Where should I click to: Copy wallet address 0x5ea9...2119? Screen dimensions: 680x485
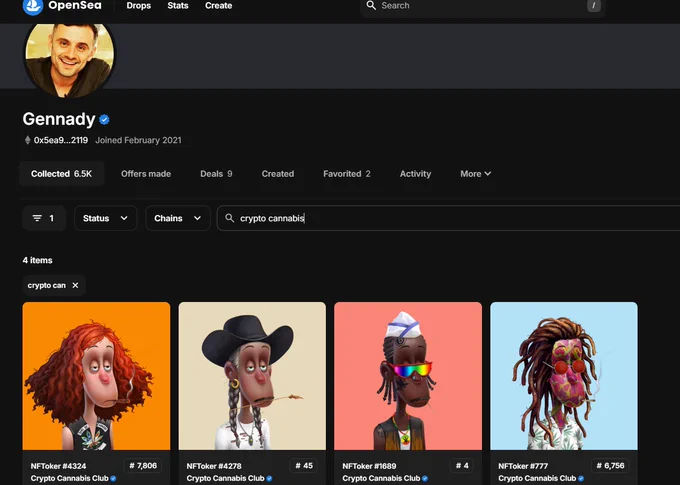[x=61, y=140]
